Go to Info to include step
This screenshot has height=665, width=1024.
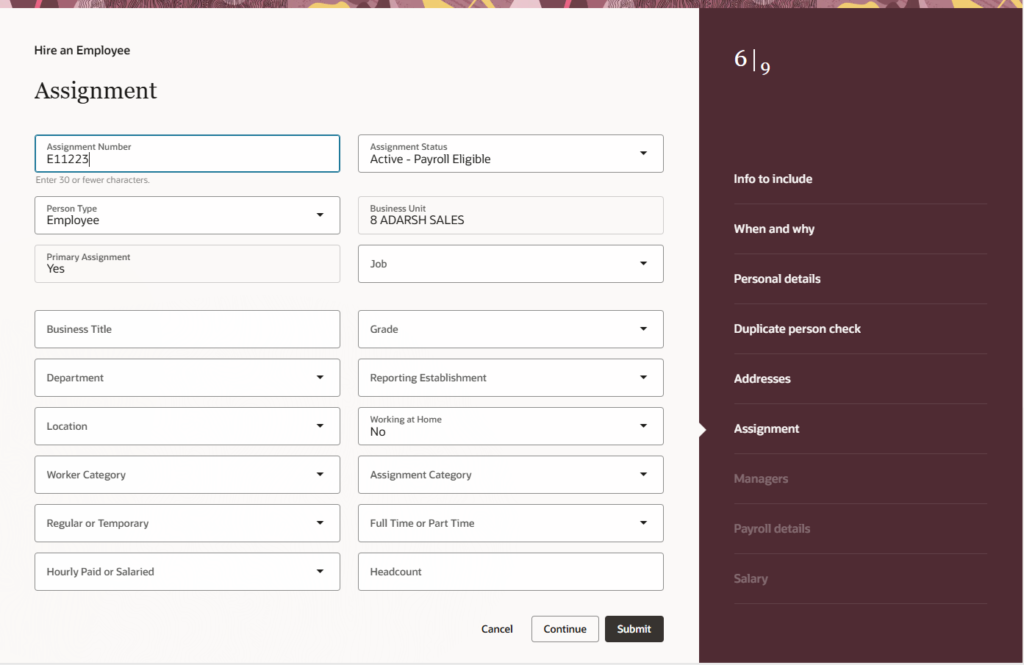pyautogui.click(x=773, y=179)
